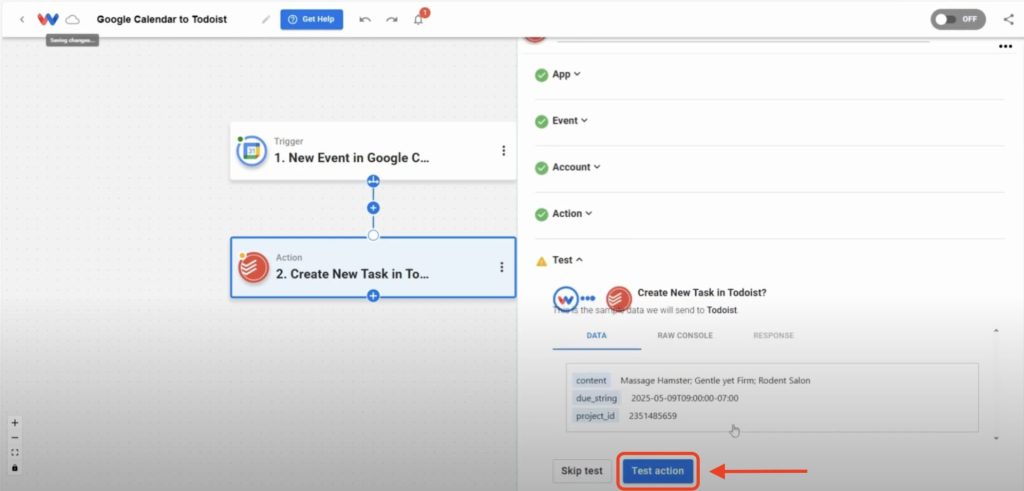
Task: Select the Google Calendar trigger step
Action: tap(373, 151)
